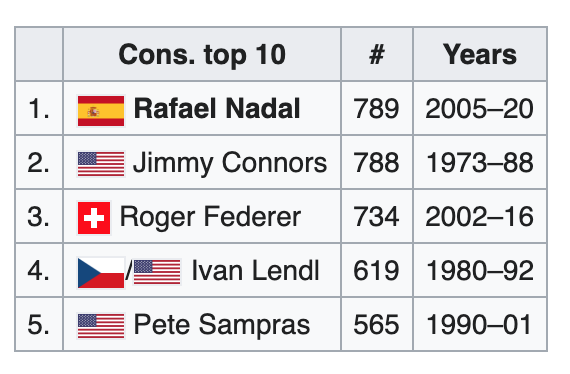The height and width of the screenshot is (374, 570).
Task: Select the 1973–88 years cell
Action: tap(480, 162)
